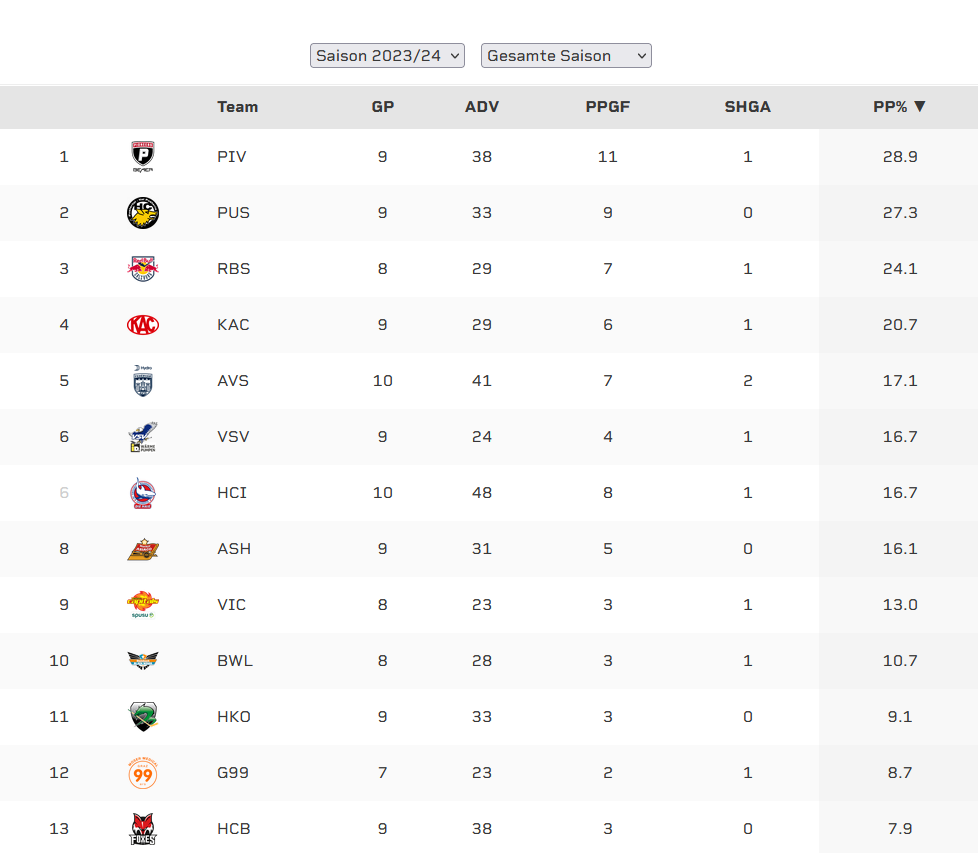Click the KAC team logo icon

(x=143, y=324)
